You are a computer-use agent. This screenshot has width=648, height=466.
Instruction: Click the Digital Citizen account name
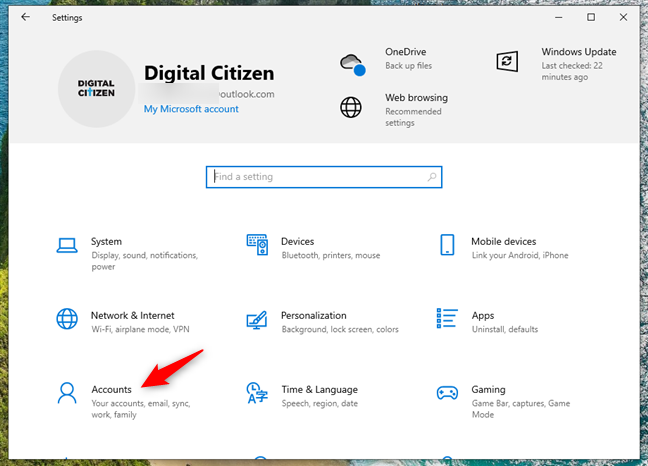pos(209,73)
